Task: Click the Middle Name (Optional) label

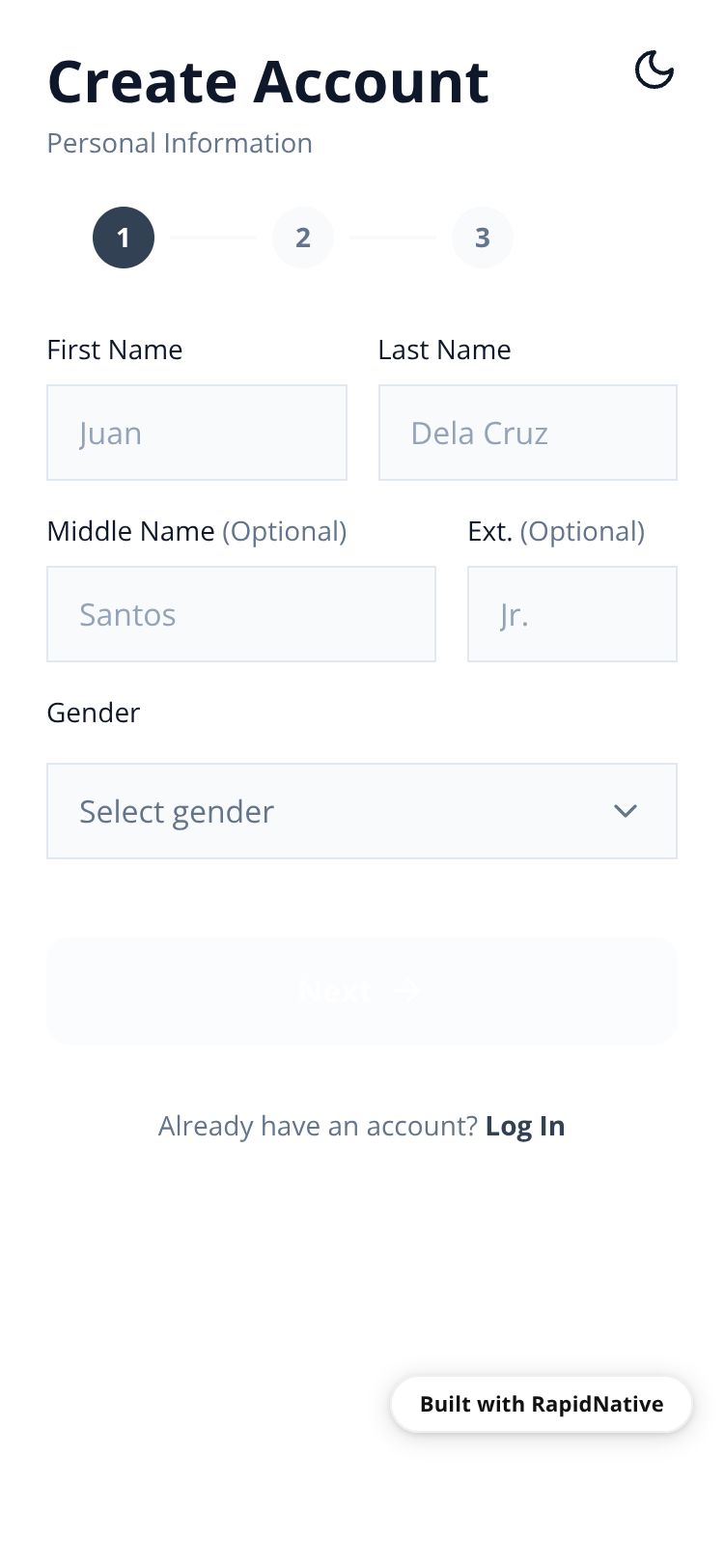Action: tap(197, 531)
